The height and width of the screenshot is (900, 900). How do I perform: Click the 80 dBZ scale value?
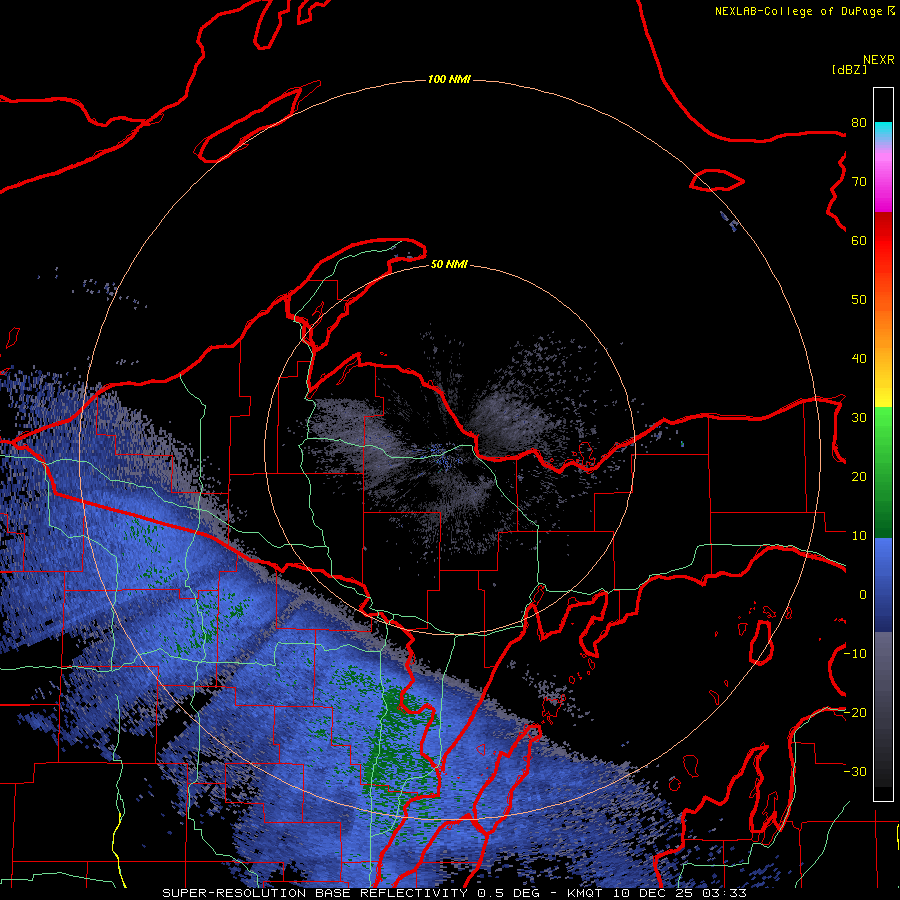pos(859,122)
